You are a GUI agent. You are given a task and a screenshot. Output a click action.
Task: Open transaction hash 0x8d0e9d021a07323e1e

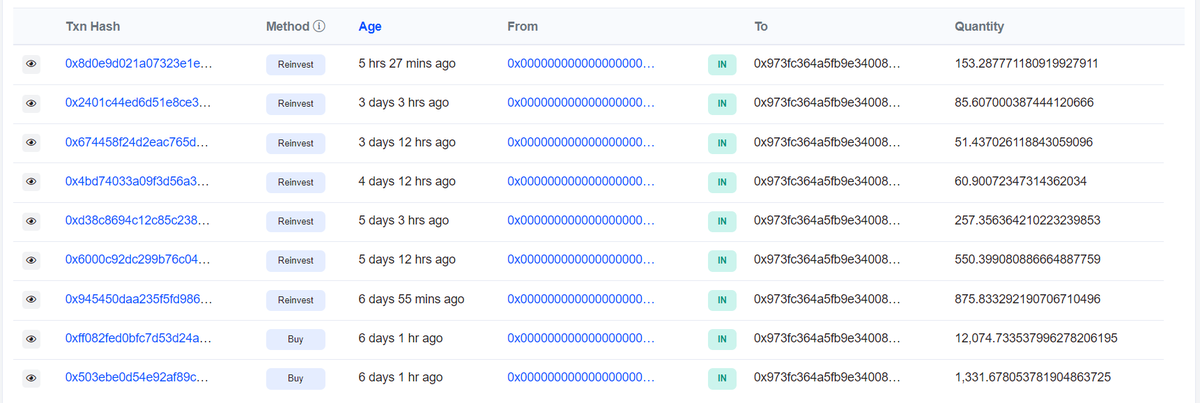click(x=138, y=64)
